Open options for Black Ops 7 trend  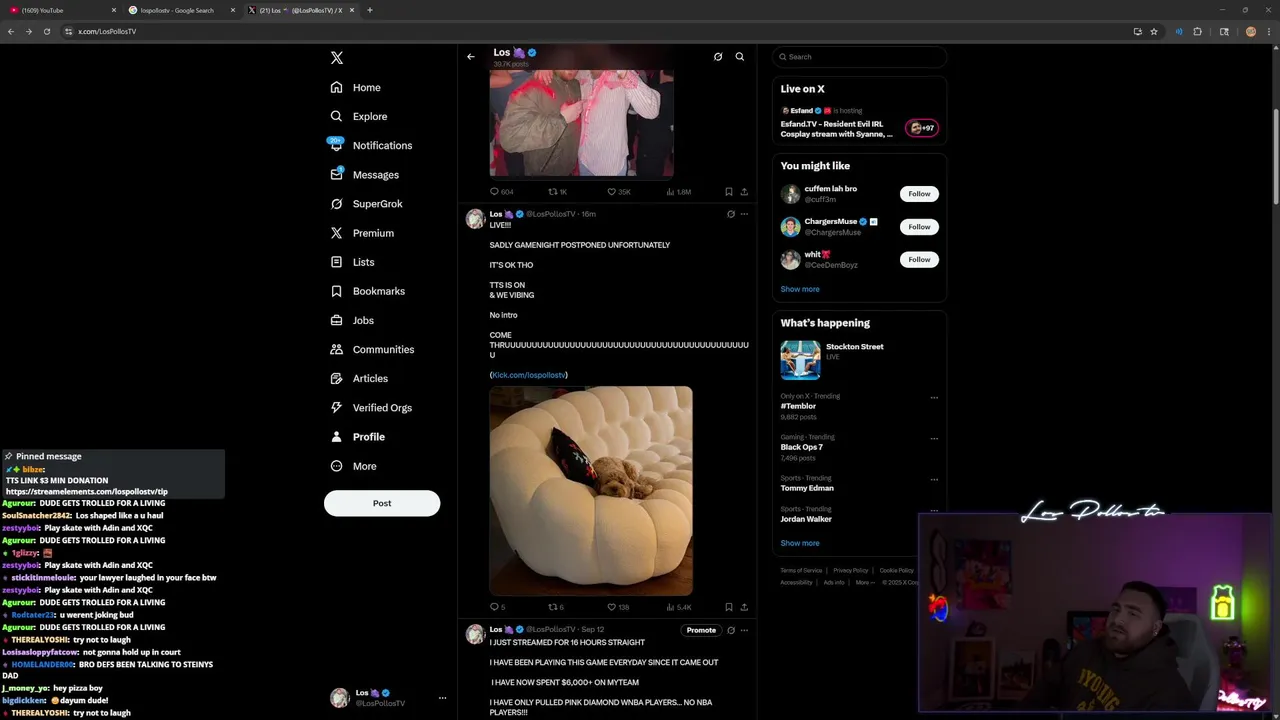[x=934, y=439]
